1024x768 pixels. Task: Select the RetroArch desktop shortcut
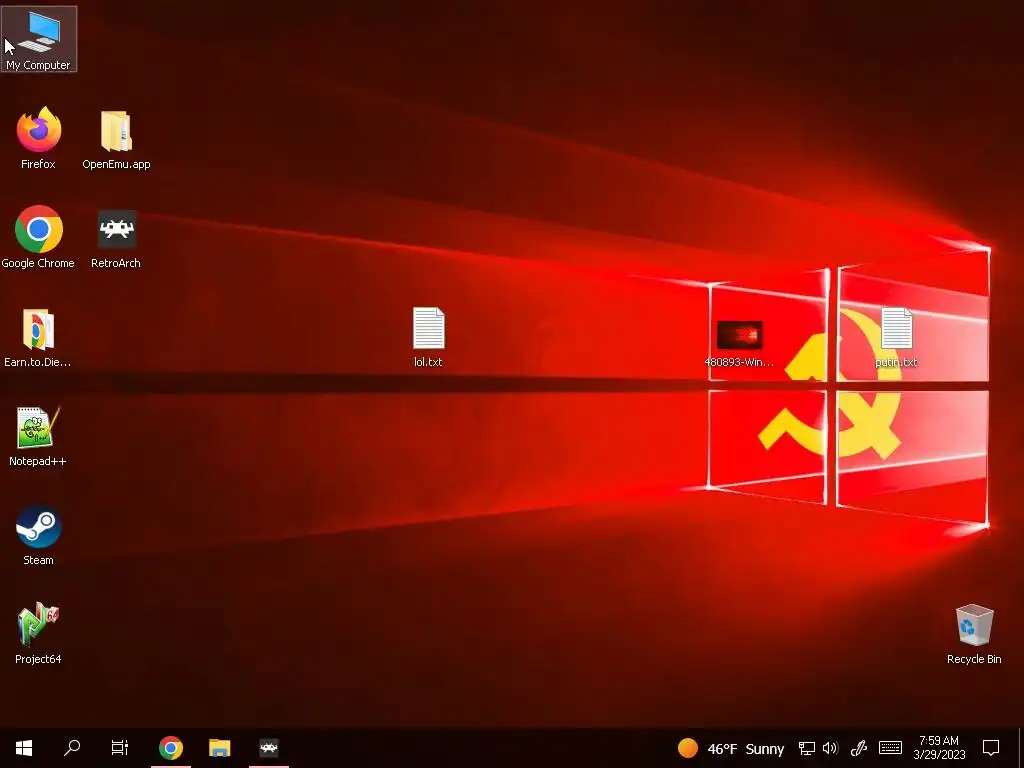coord(116,238)
